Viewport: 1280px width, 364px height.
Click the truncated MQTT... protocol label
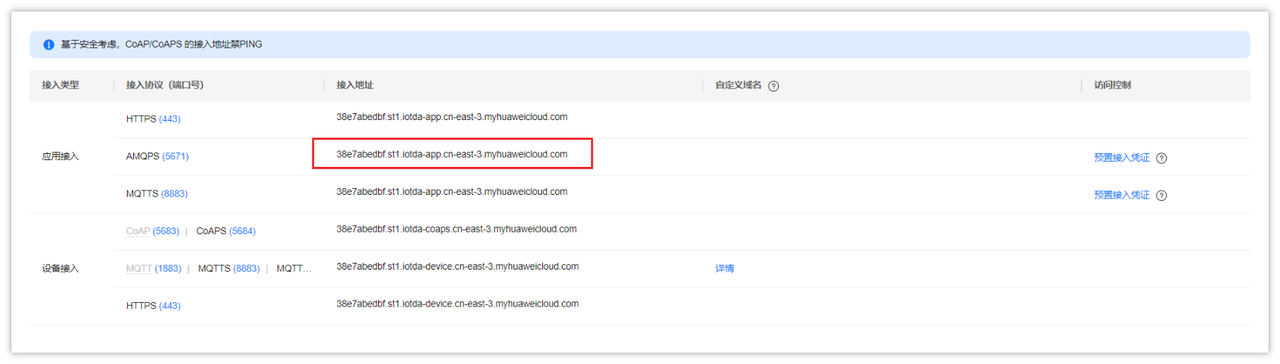[x=294, y=268]
